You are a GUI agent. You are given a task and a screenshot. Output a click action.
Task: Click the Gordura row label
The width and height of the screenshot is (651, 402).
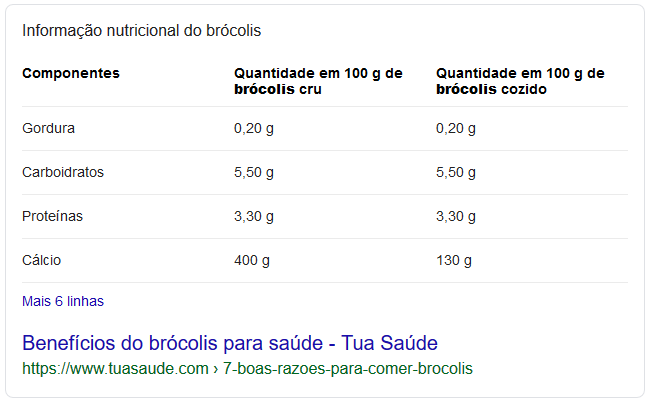(x=49, y=128)
